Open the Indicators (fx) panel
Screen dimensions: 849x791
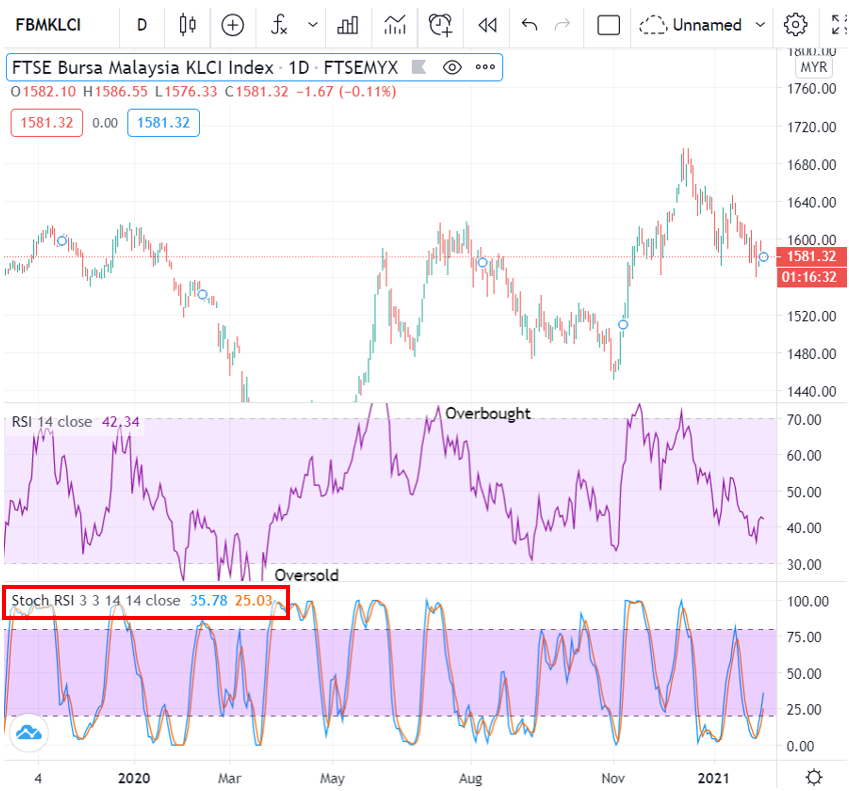280,25
